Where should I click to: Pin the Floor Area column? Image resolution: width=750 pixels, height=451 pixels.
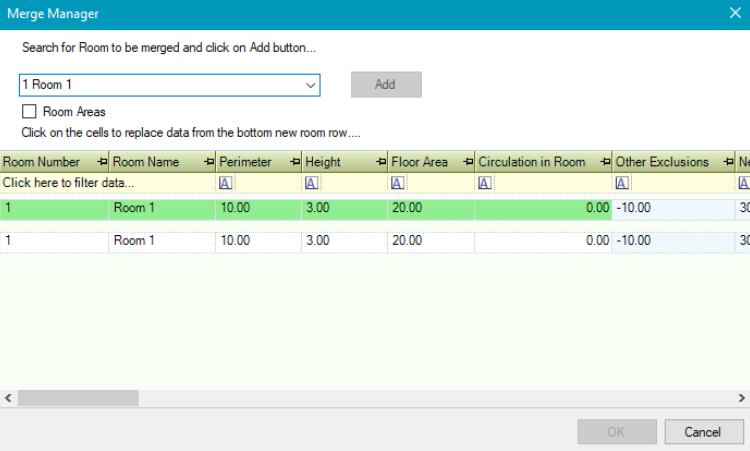click(467, 162)
